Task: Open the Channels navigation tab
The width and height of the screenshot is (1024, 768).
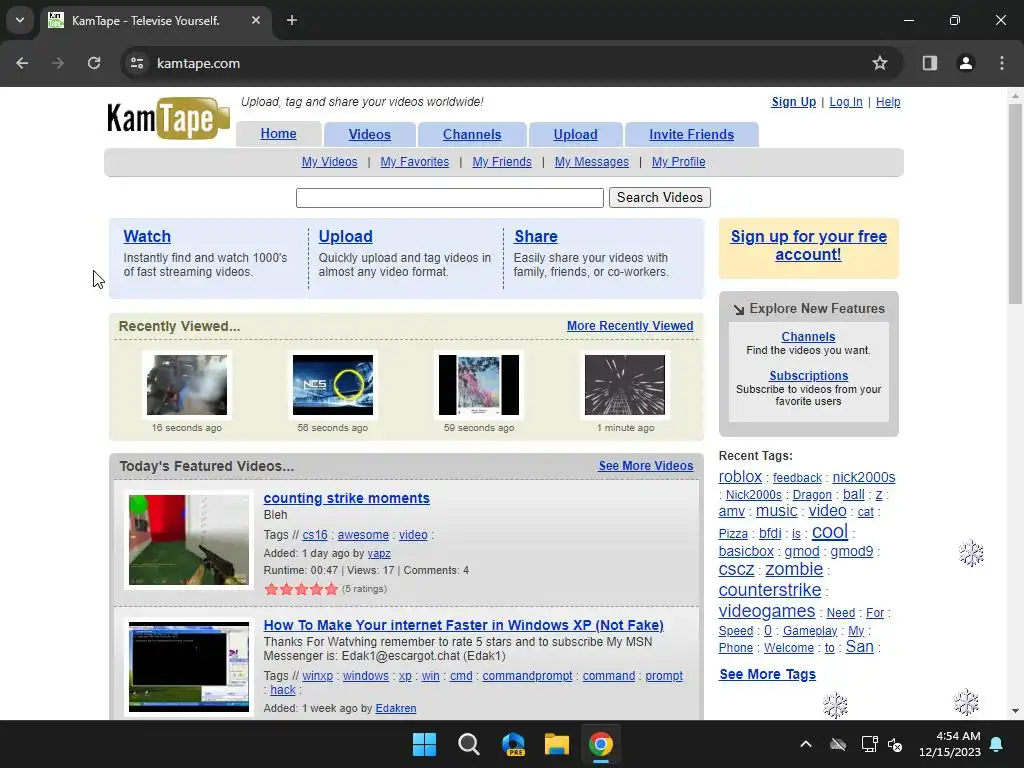Action: click(x=472, y=135)
